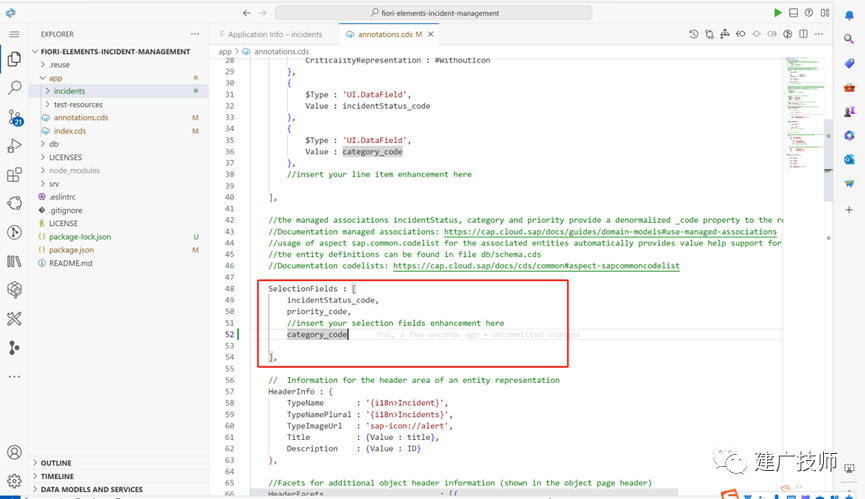
Task: Open the Manage gear icon
Action: pyautogui.click(x=14, y=481)
